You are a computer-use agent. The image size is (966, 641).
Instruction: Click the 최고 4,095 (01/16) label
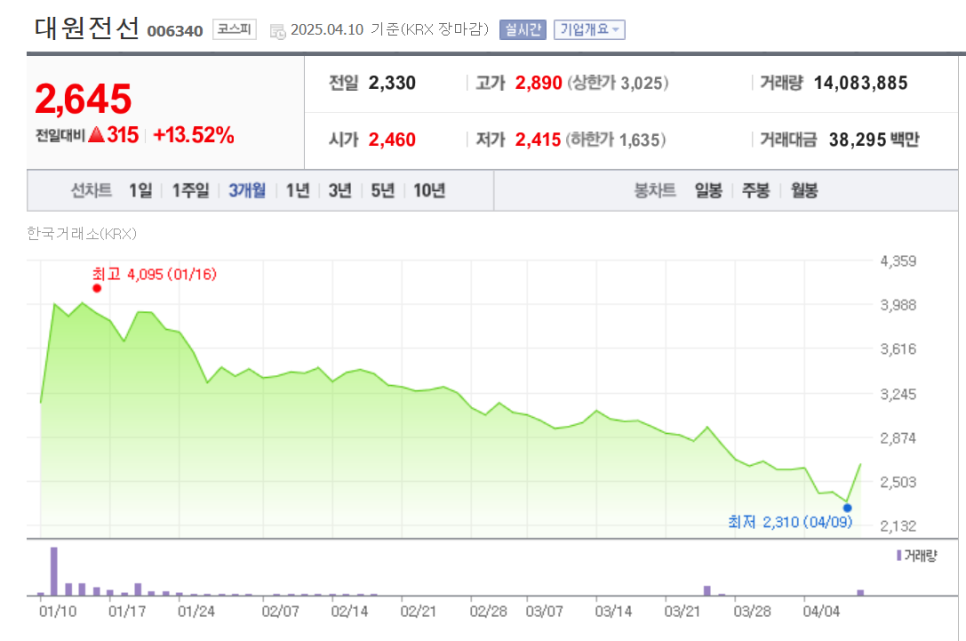pyautogui.click(x=154, y=274)
